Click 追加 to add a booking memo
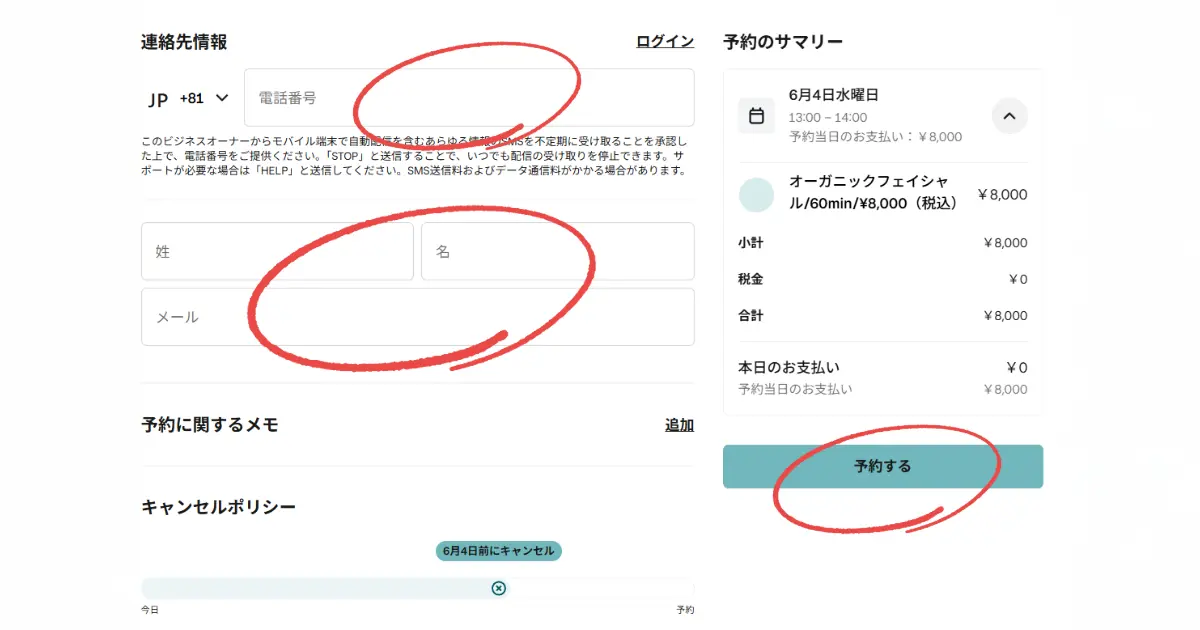Image resolution: width=1200 pixels, height=630 pixels. click(x=680, y=425)
